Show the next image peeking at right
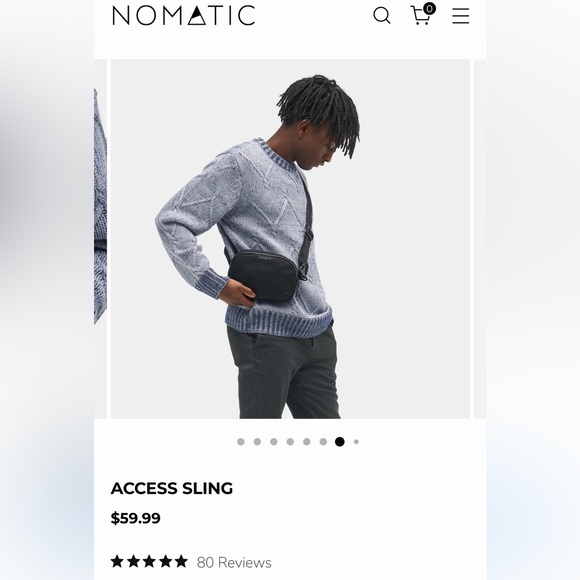This screenshot has width=580, height=580. click(x=480, y=239)
